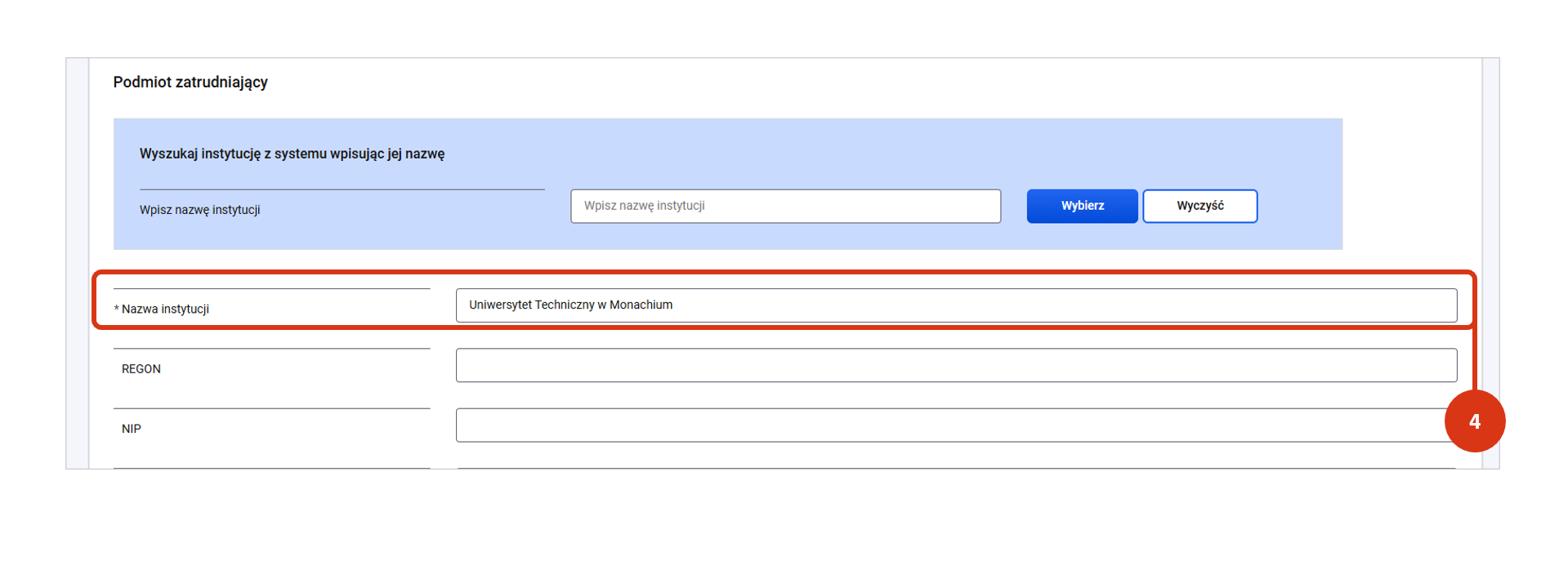Click the REGON field label
Screen dimensions: 1568x588
141,369
